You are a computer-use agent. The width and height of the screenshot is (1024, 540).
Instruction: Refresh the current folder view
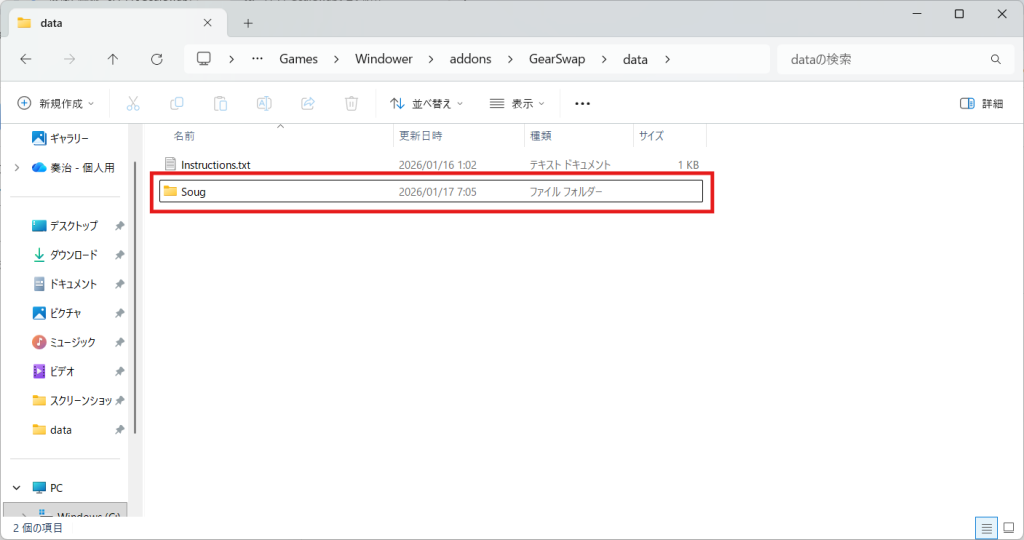click(x=156, y=59)
